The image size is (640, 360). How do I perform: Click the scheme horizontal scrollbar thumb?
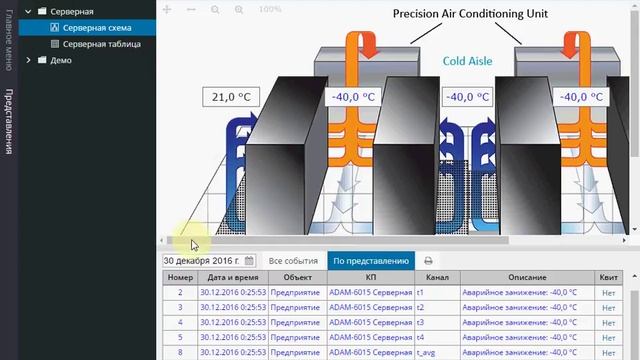[338, 240]
